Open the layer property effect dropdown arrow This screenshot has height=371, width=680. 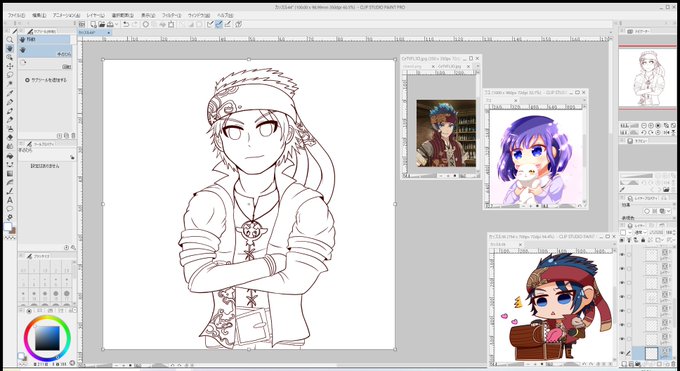pos(668,211)
